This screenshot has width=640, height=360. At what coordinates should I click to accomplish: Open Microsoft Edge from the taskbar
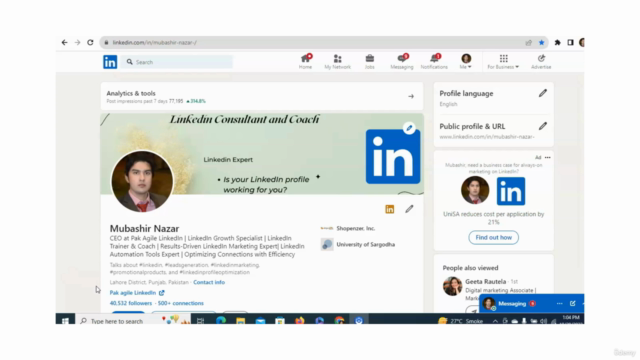[221, 321]
